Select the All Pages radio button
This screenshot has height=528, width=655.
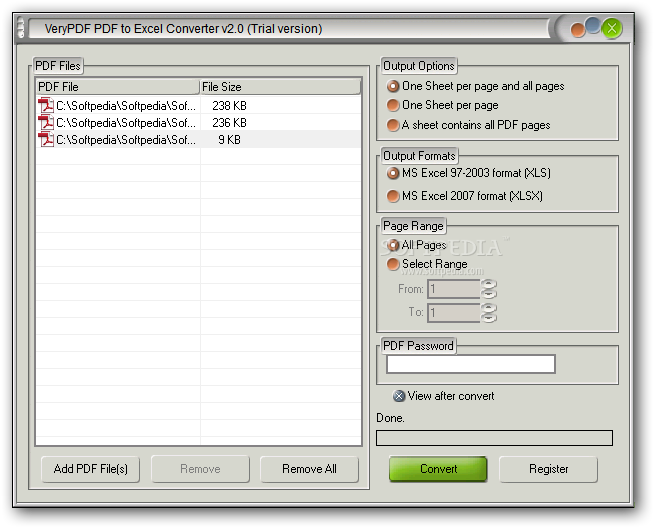393,245
